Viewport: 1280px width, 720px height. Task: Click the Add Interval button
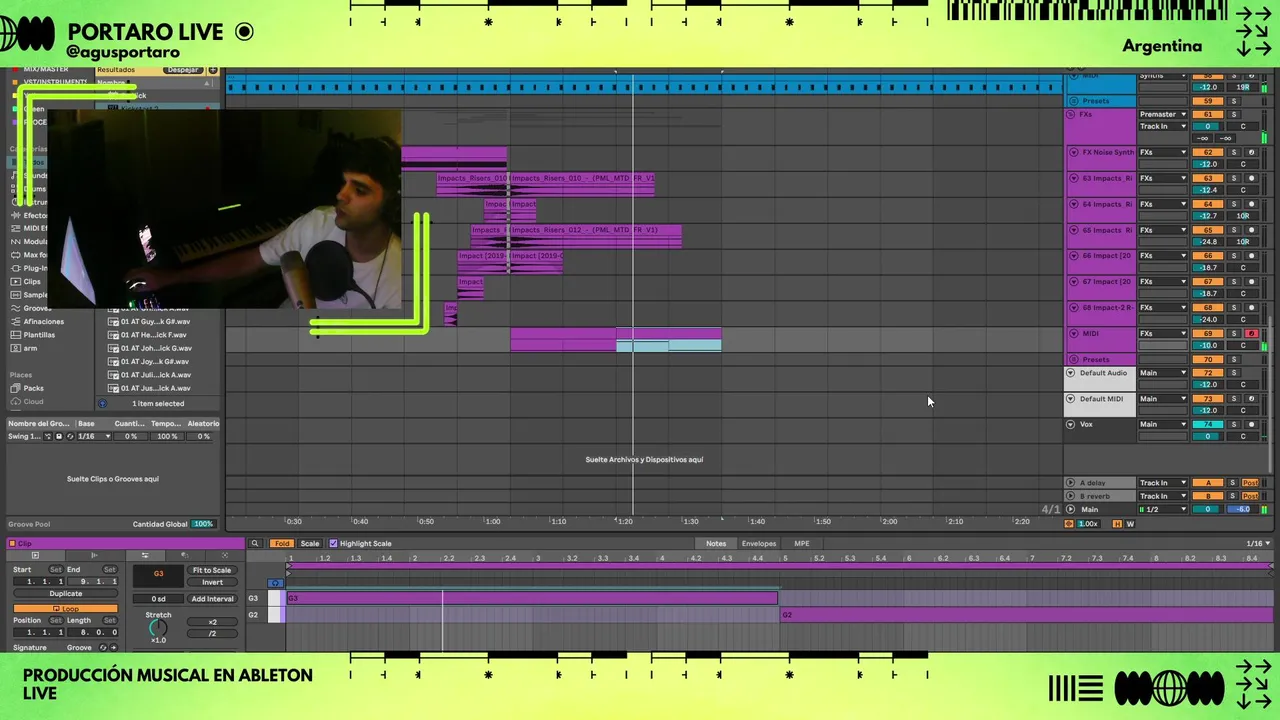click(212, 599)
